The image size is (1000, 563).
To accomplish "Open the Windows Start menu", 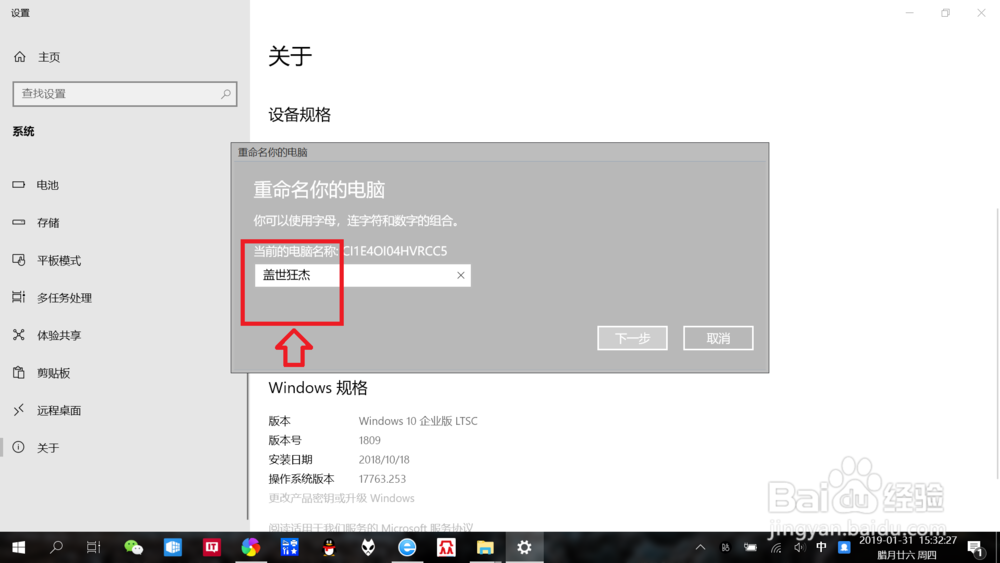I will coord(18,547).
